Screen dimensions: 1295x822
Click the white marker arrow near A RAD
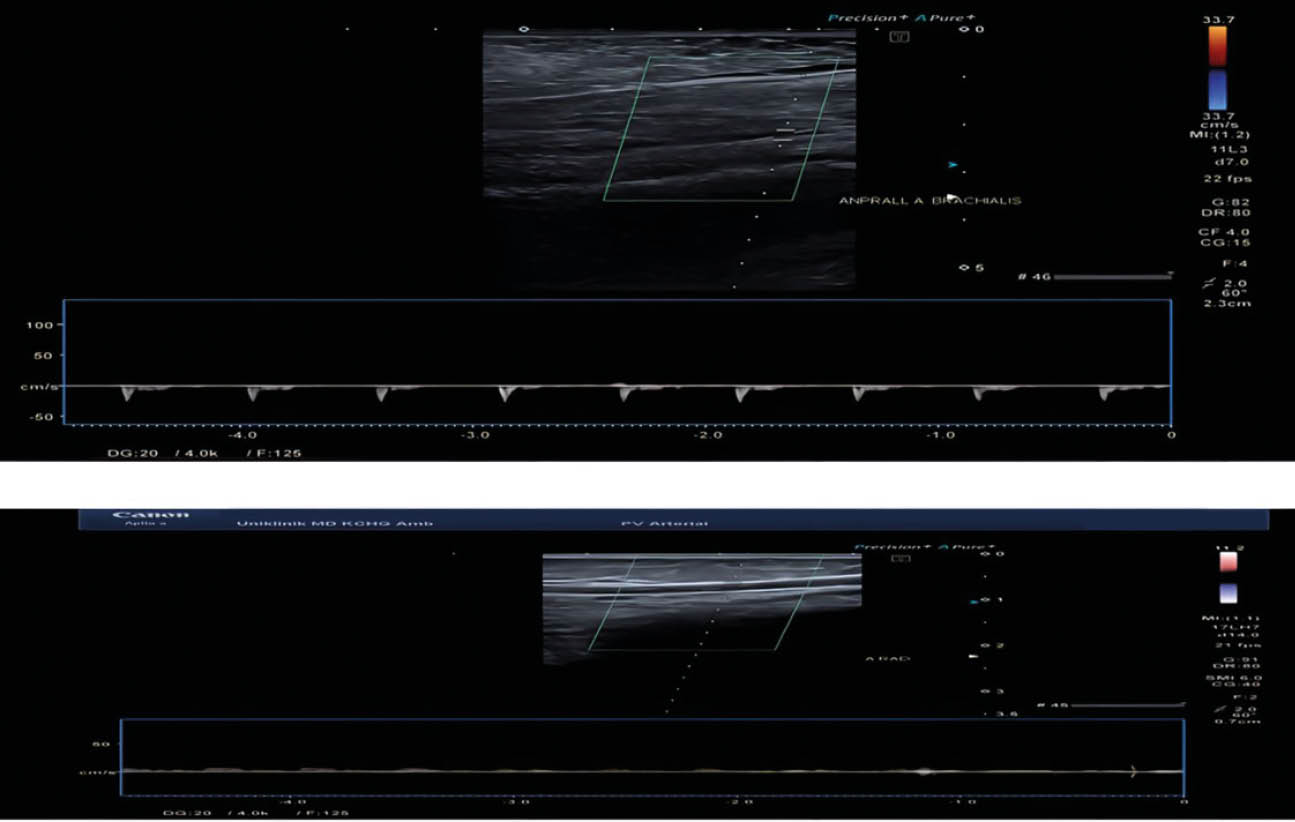970,656
